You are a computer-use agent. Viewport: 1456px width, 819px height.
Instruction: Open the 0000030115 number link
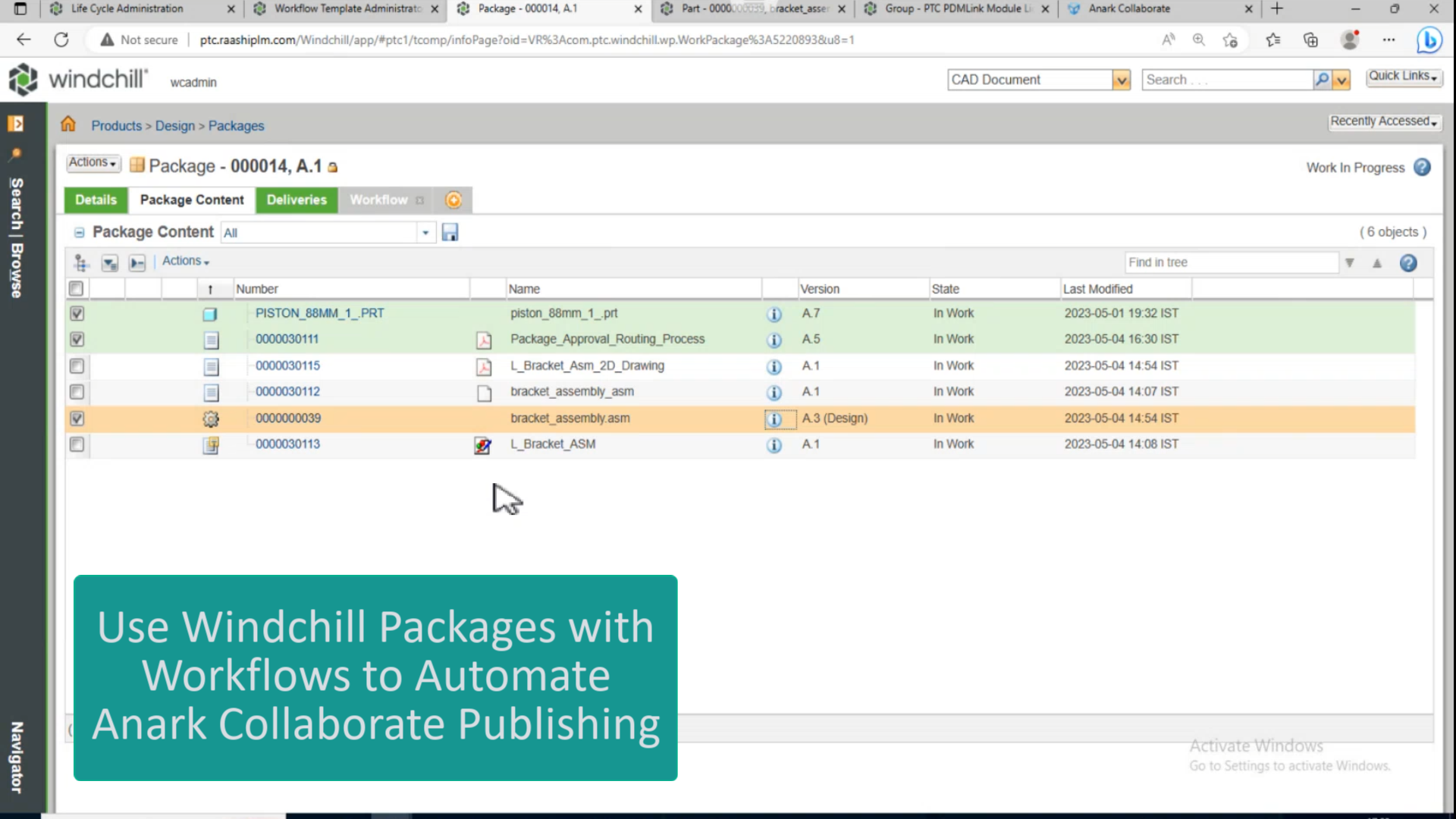tap(287, 366)
